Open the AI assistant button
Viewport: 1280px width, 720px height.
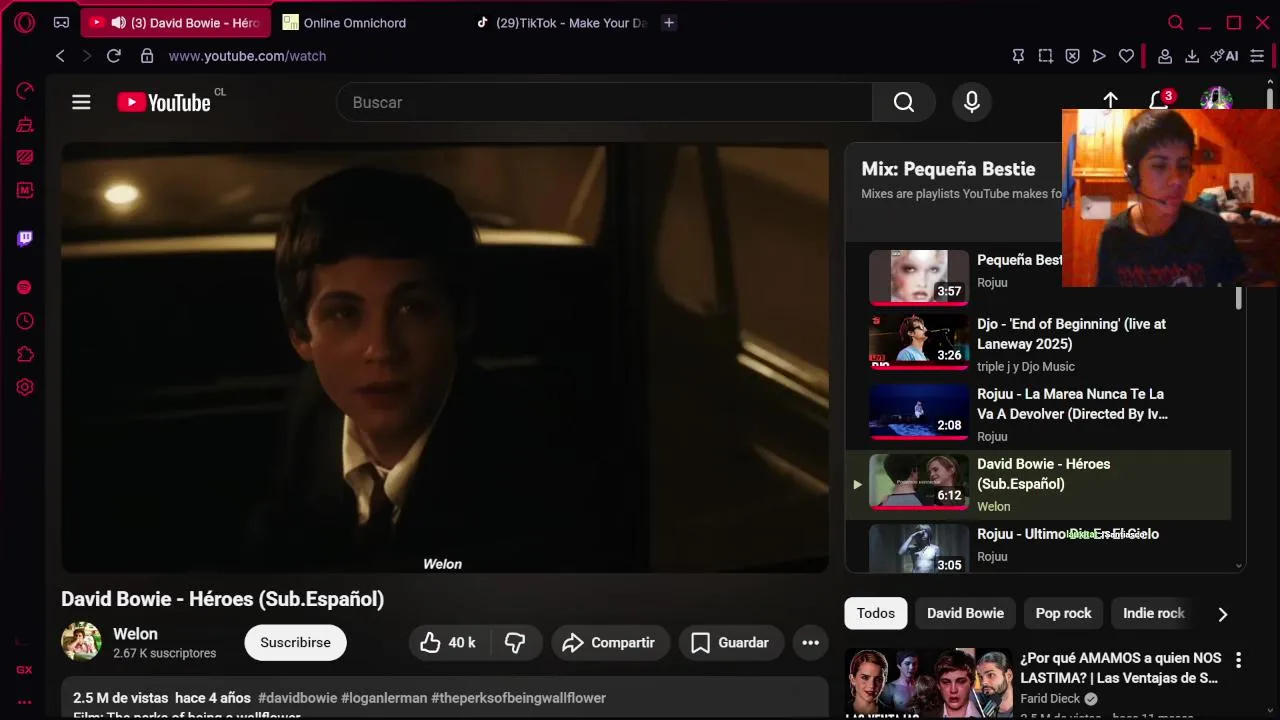click(x=1224, y=56)
